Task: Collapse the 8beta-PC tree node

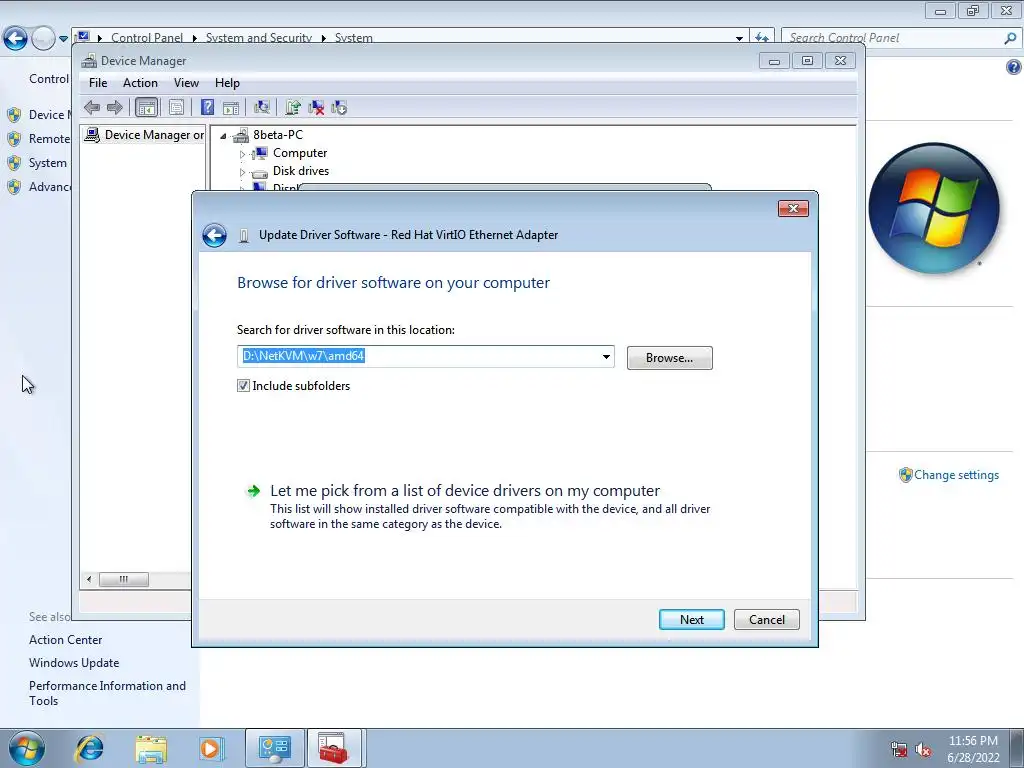Action: [x=223, y=136]
